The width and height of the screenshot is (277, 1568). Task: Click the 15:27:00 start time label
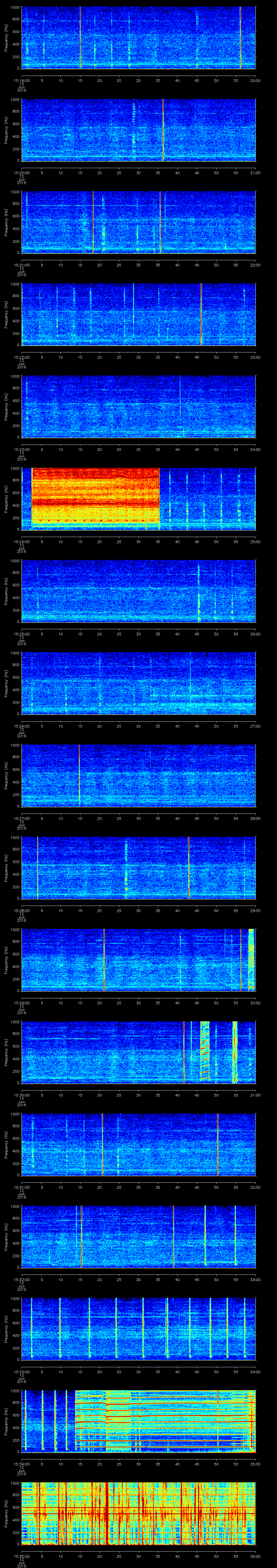point(21,818)
